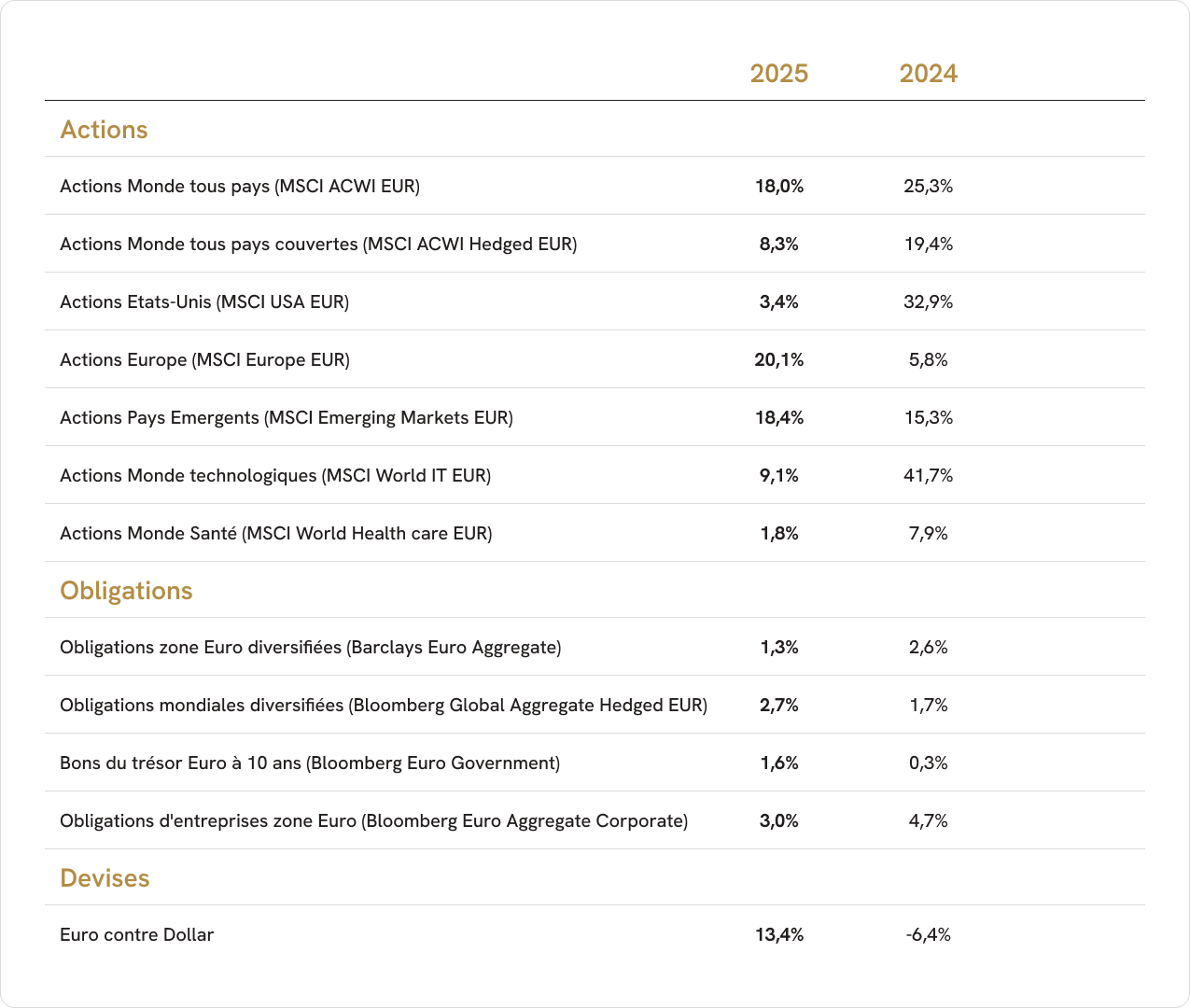The height and width of the screenshot is (1008, 1190).
Task: Select the Actions section heading
Action: 104,130
